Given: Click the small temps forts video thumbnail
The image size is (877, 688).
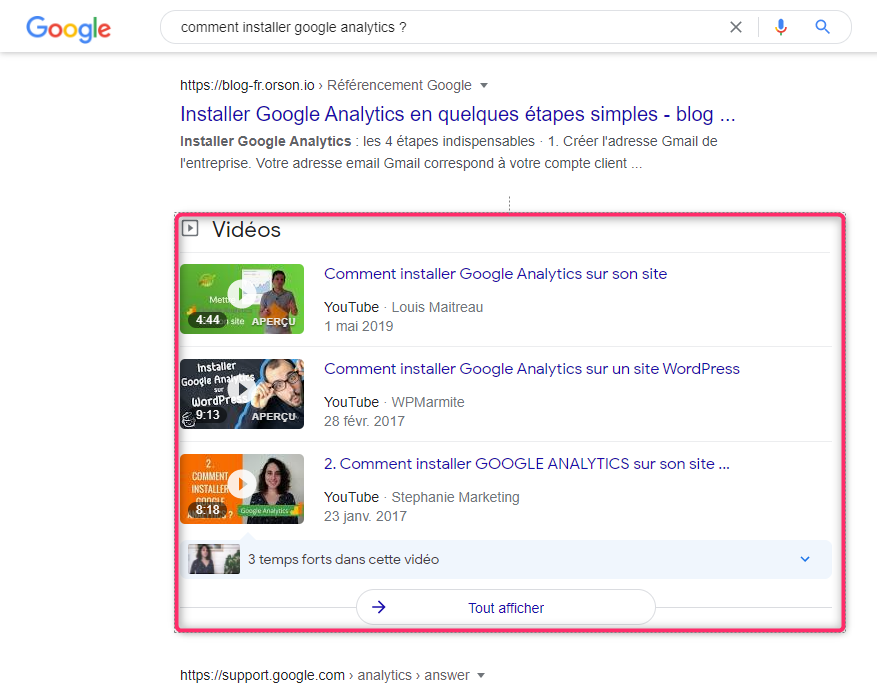Looking at the screenshot, I should click(x=214, y=559).
